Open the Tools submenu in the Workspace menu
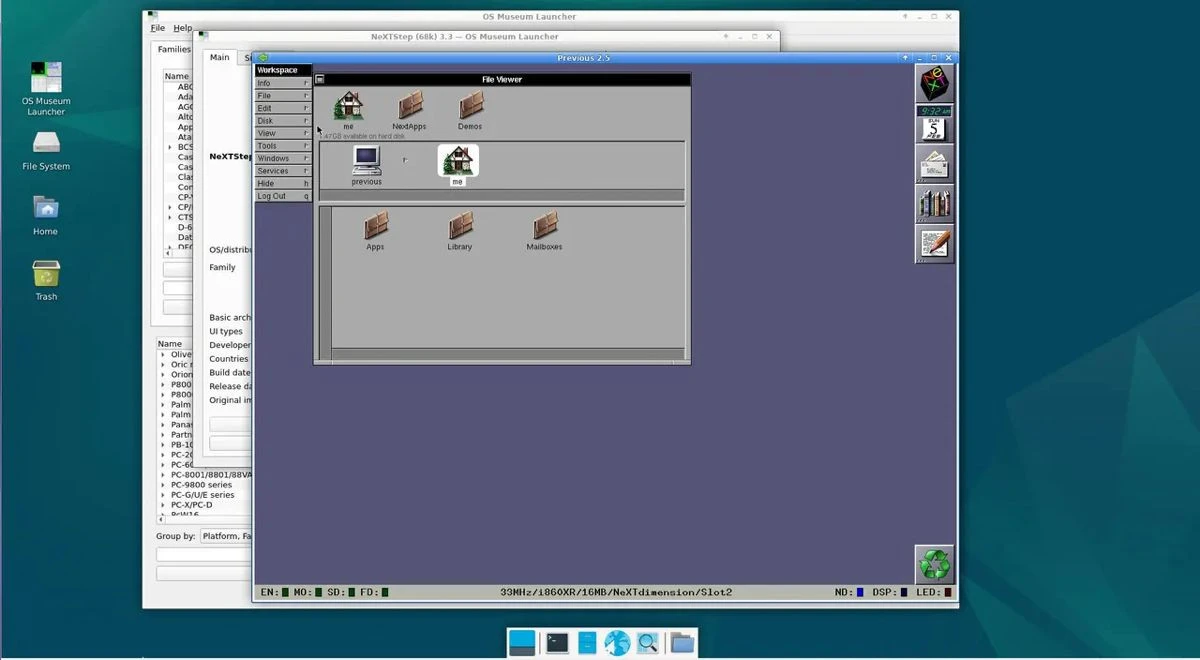The height and width of the screenshot is (660, 1200). coord(283,146)
